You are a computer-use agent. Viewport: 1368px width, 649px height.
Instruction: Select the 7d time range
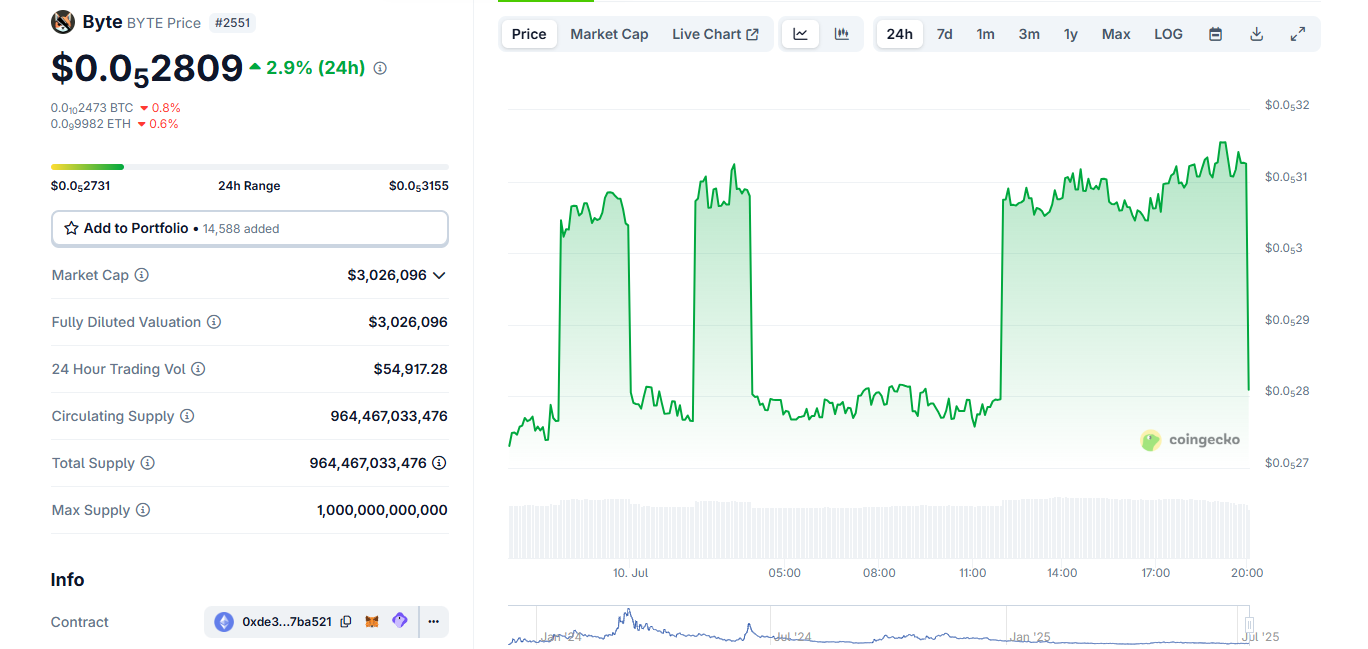click(x=944, y=34)
